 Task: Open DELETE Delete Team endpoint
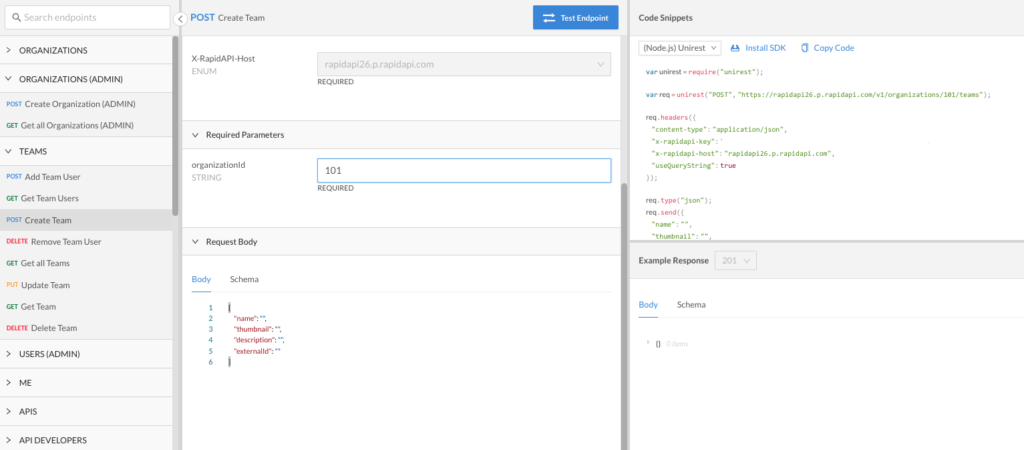[x=86, y=328]
